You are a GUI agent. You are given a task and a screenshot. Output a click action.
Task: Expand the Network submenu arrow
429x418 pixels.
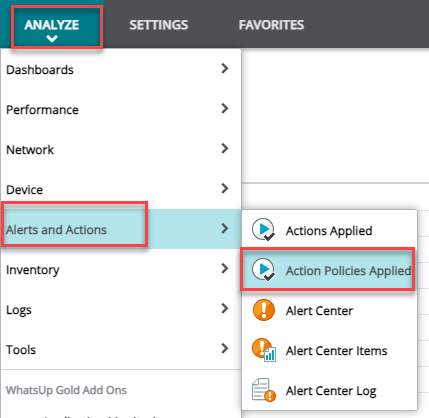click(x=225, y=148)
